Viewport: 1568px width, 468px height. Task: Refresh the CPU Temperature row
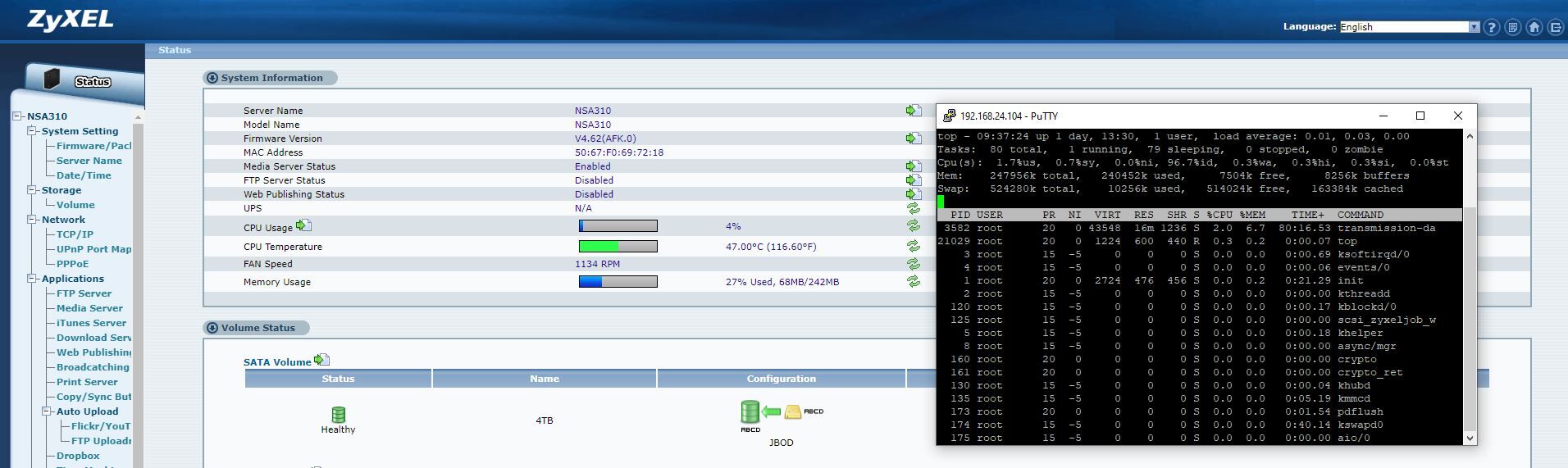click(x=913, y=246)
